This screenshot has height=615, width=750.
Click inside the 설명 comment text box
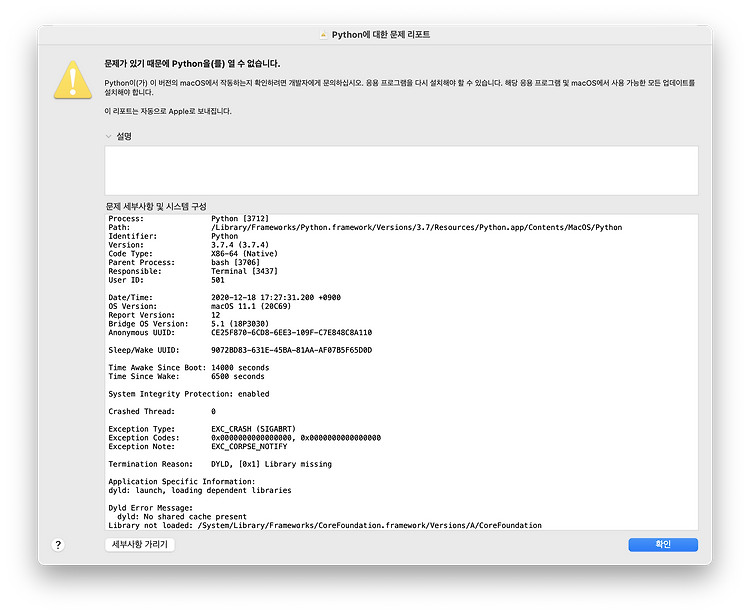401,170
